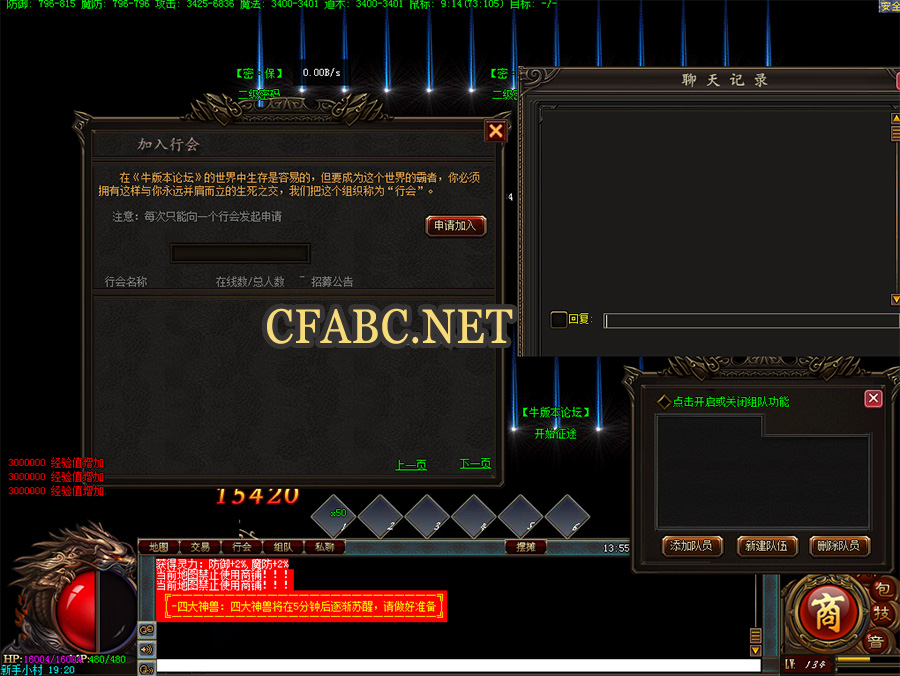This screenshot has height=676, width=900.
Task: Click the 申请加入 apply button
Action: [456, 226]
